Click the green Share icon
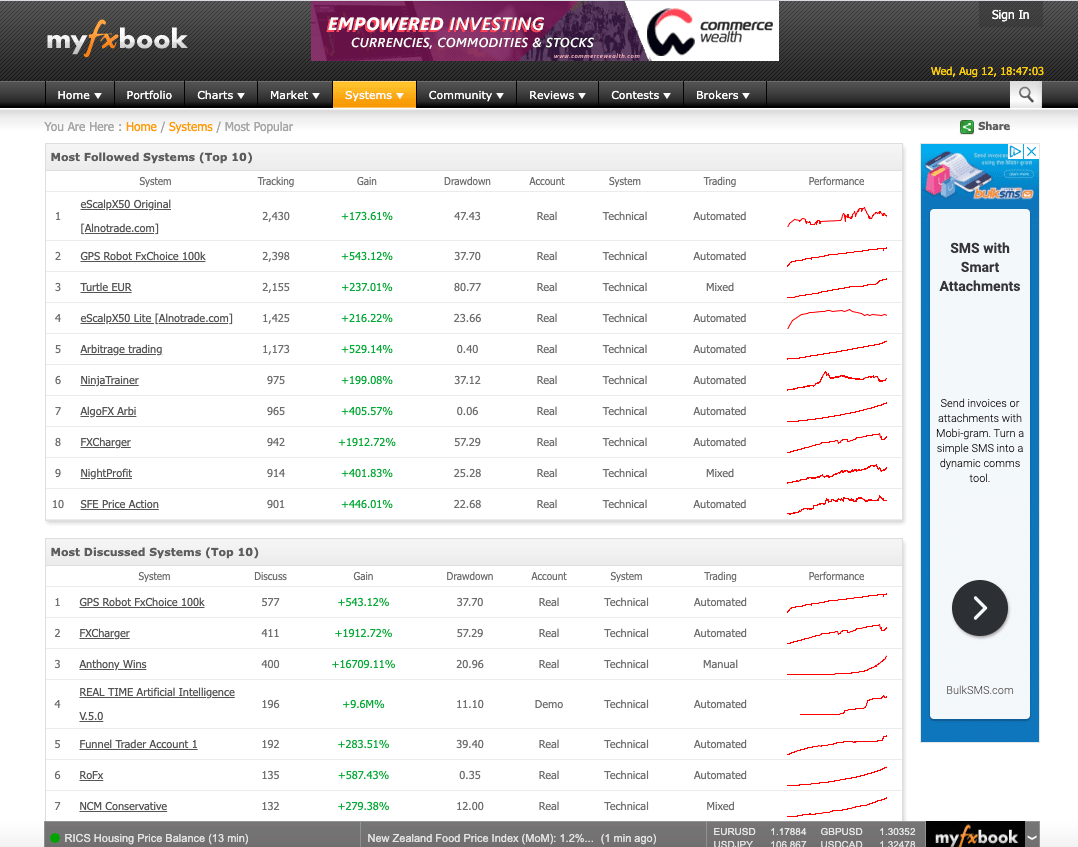 tap(967, 126)
